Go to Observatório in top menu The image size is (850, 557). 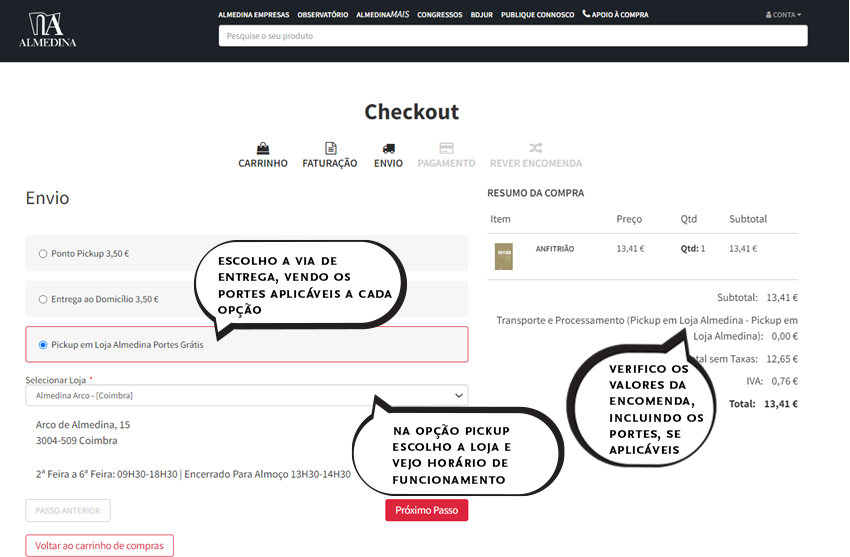pos(322,15)
